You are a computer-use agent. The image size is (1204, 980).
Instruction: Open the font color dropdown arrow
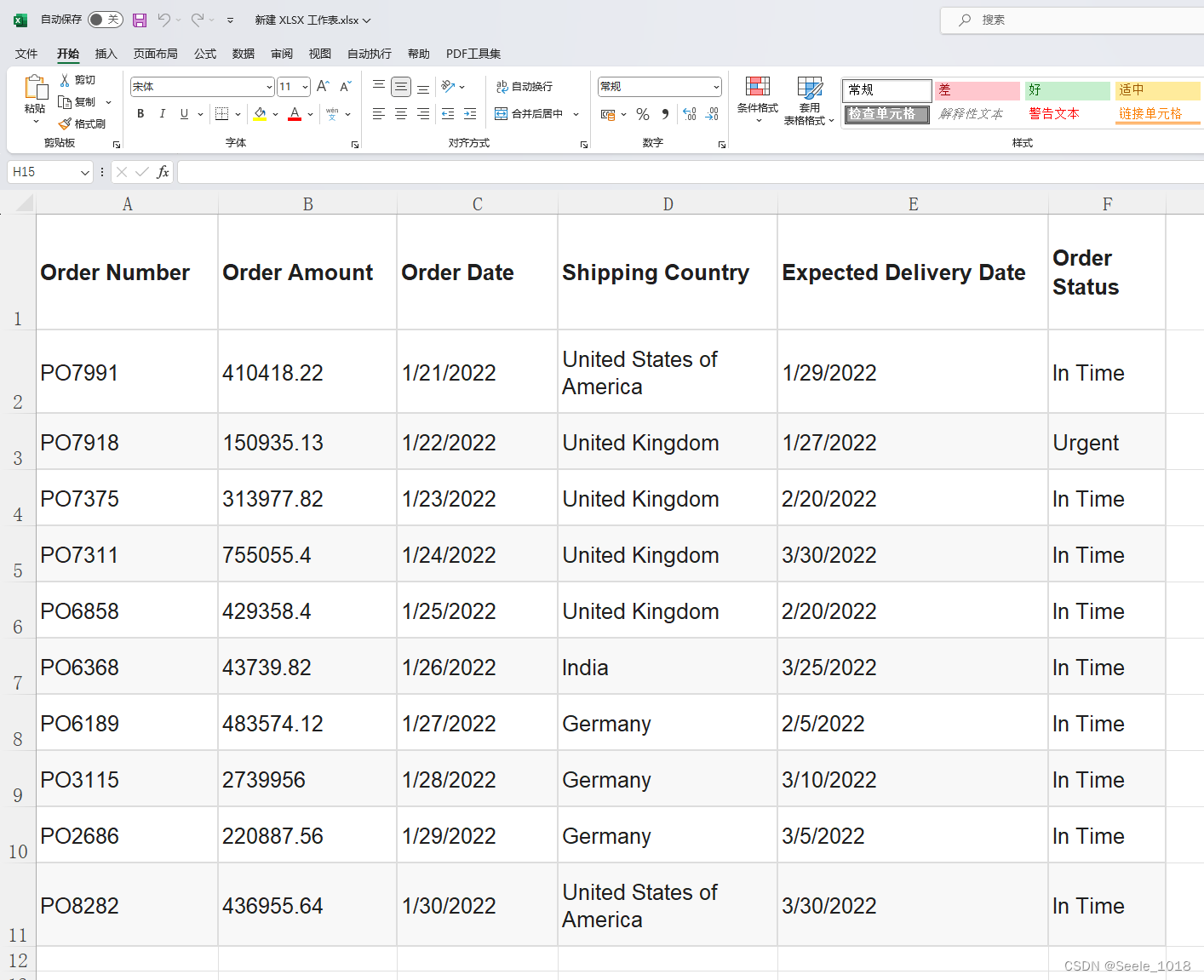click(310, 113)
